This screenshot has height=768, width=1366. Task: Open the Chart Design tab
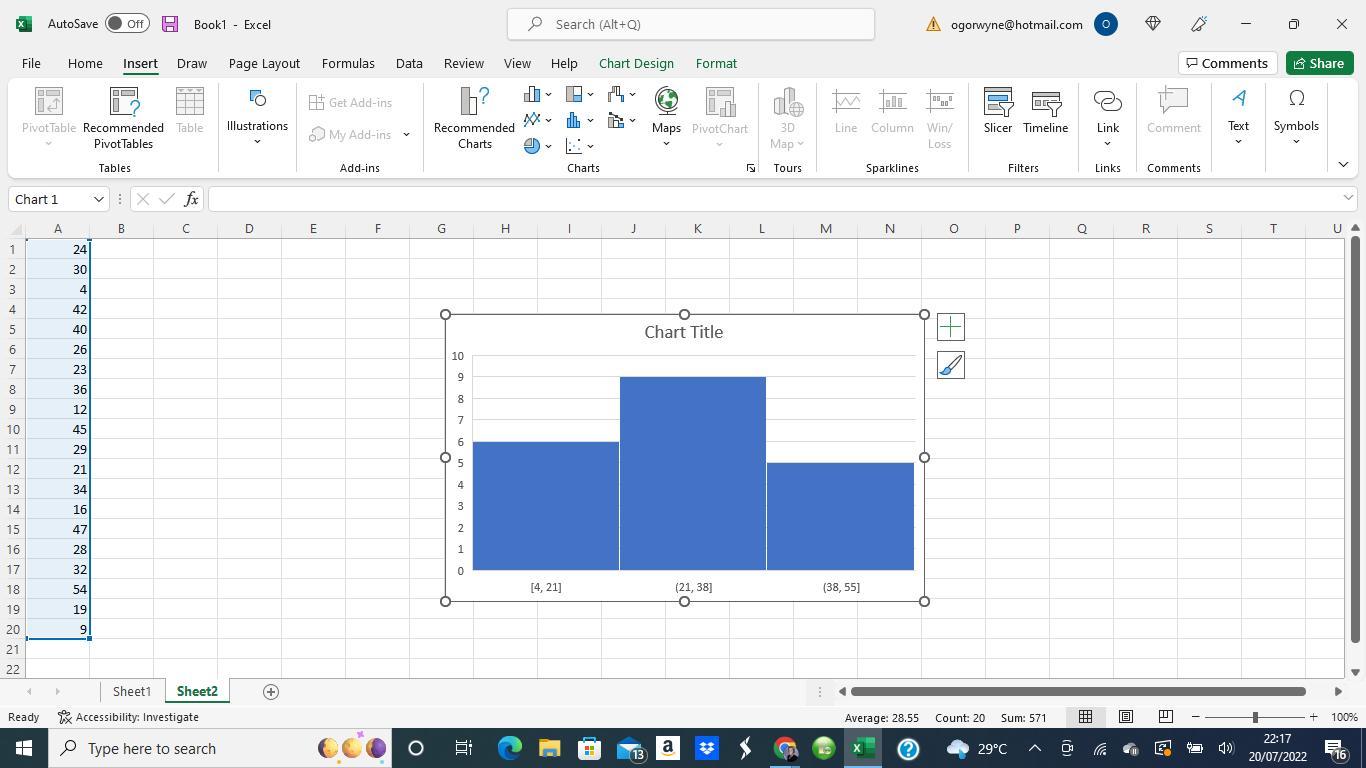click(x=636, y=63)
